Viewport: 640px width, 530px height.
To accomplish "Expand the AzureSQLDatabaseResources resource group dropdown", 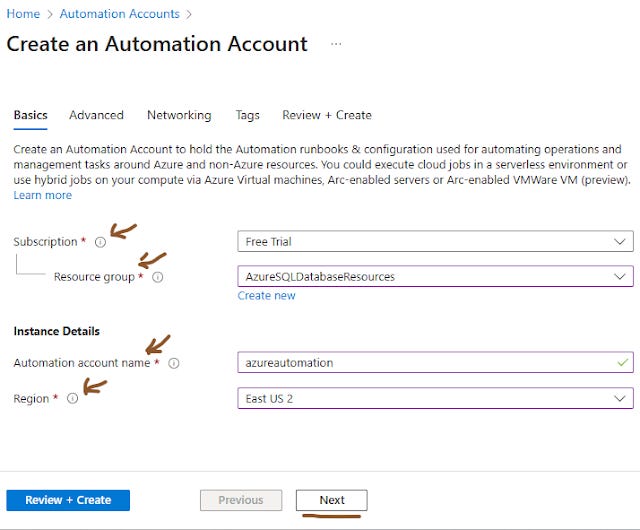I will point(435,276).
